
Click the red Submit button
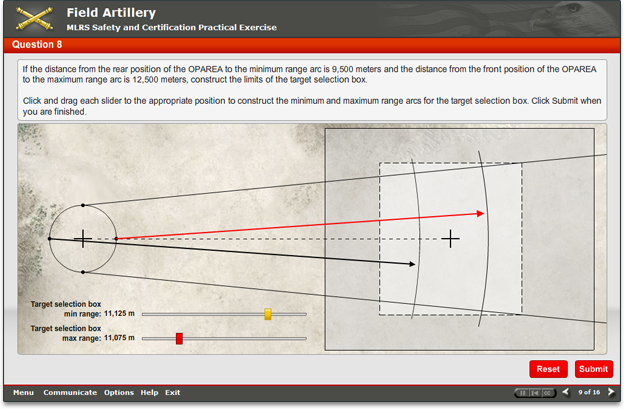[x=594, y=369]
